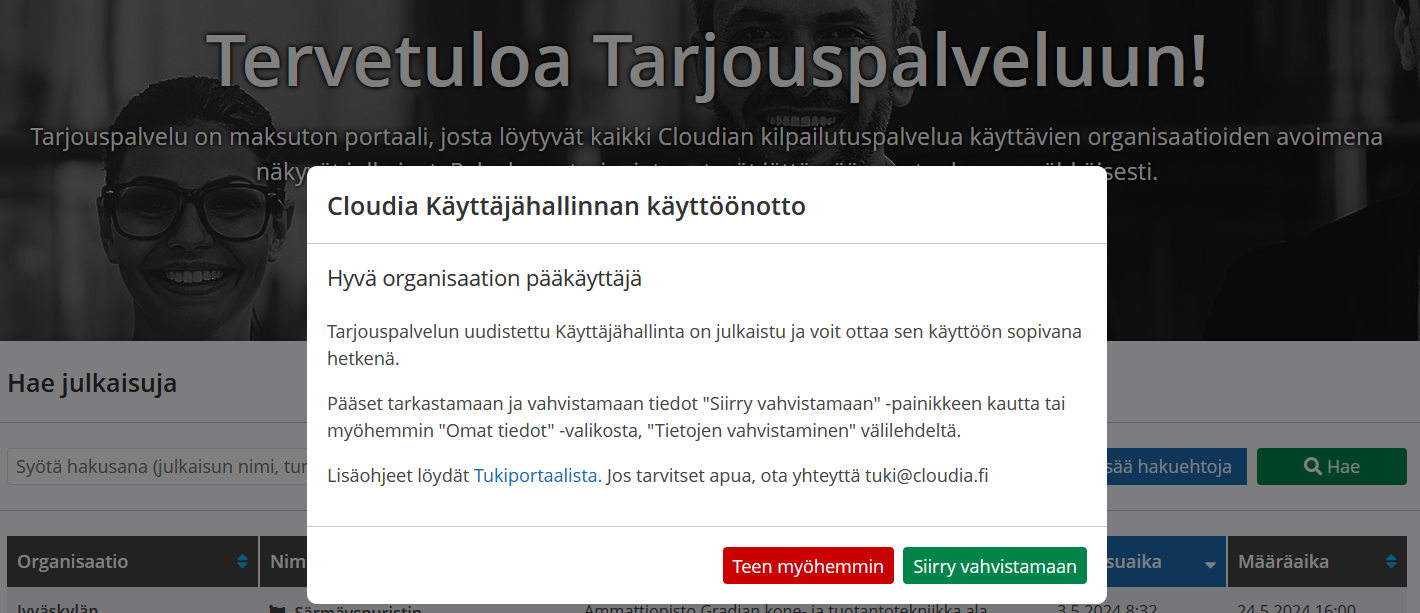Focus the Syötä hakusana search field
Screen dimensions: 1420x613
pyautogui.click(x=158, y=466)
